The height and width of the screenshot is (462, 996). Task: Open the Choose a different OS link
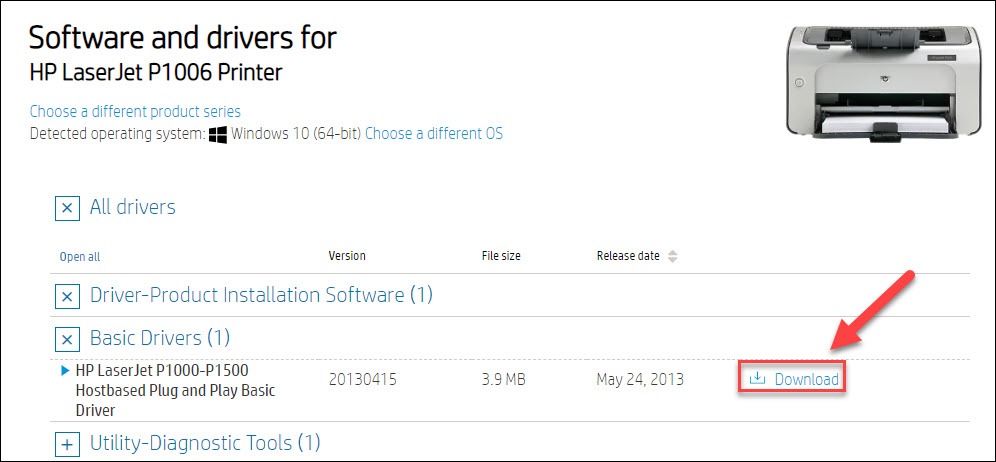click(x=434, y=134)
